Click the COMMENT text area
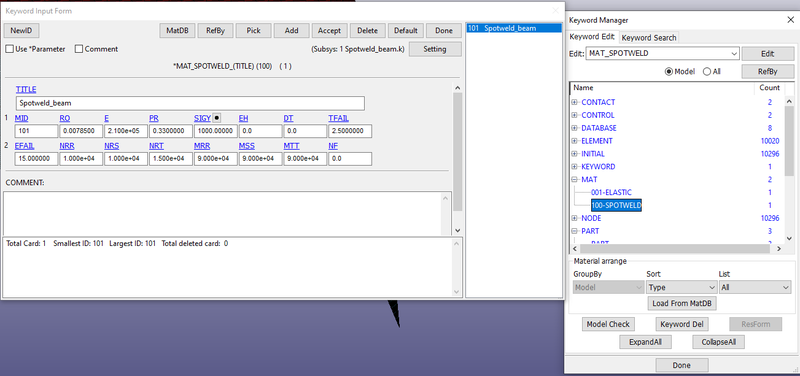This screenshot has width=800, height=376. pos(223,213)
